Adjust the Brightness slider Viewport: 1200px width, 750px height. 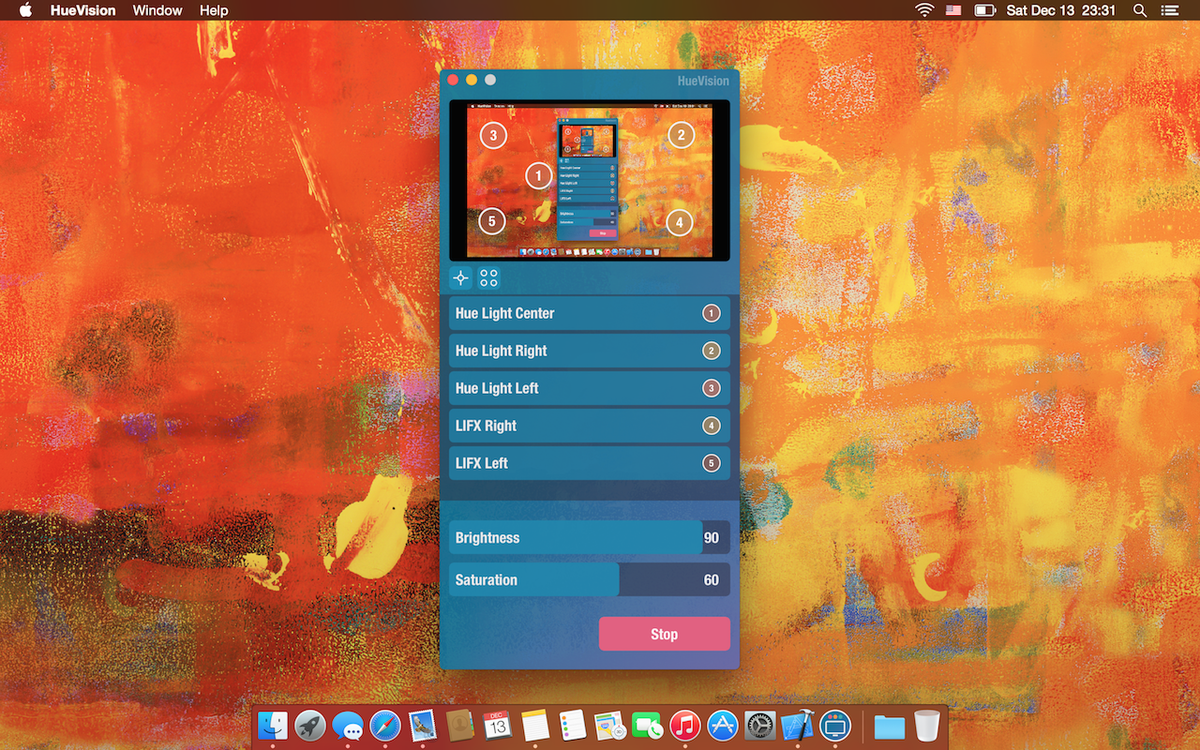coord(589,537)
